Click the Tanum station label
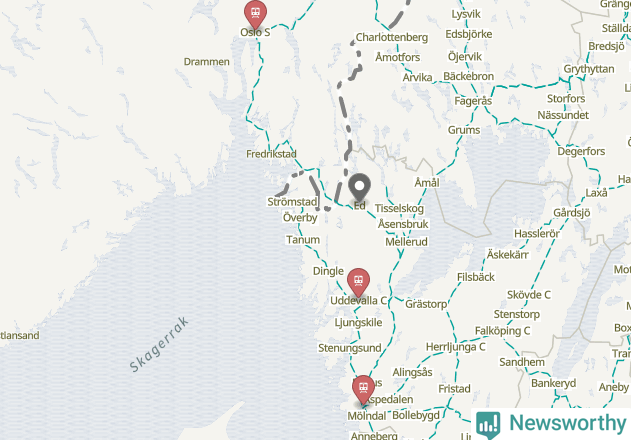The width and height of the screenshot is (631, 440). [x=303, y=240]
